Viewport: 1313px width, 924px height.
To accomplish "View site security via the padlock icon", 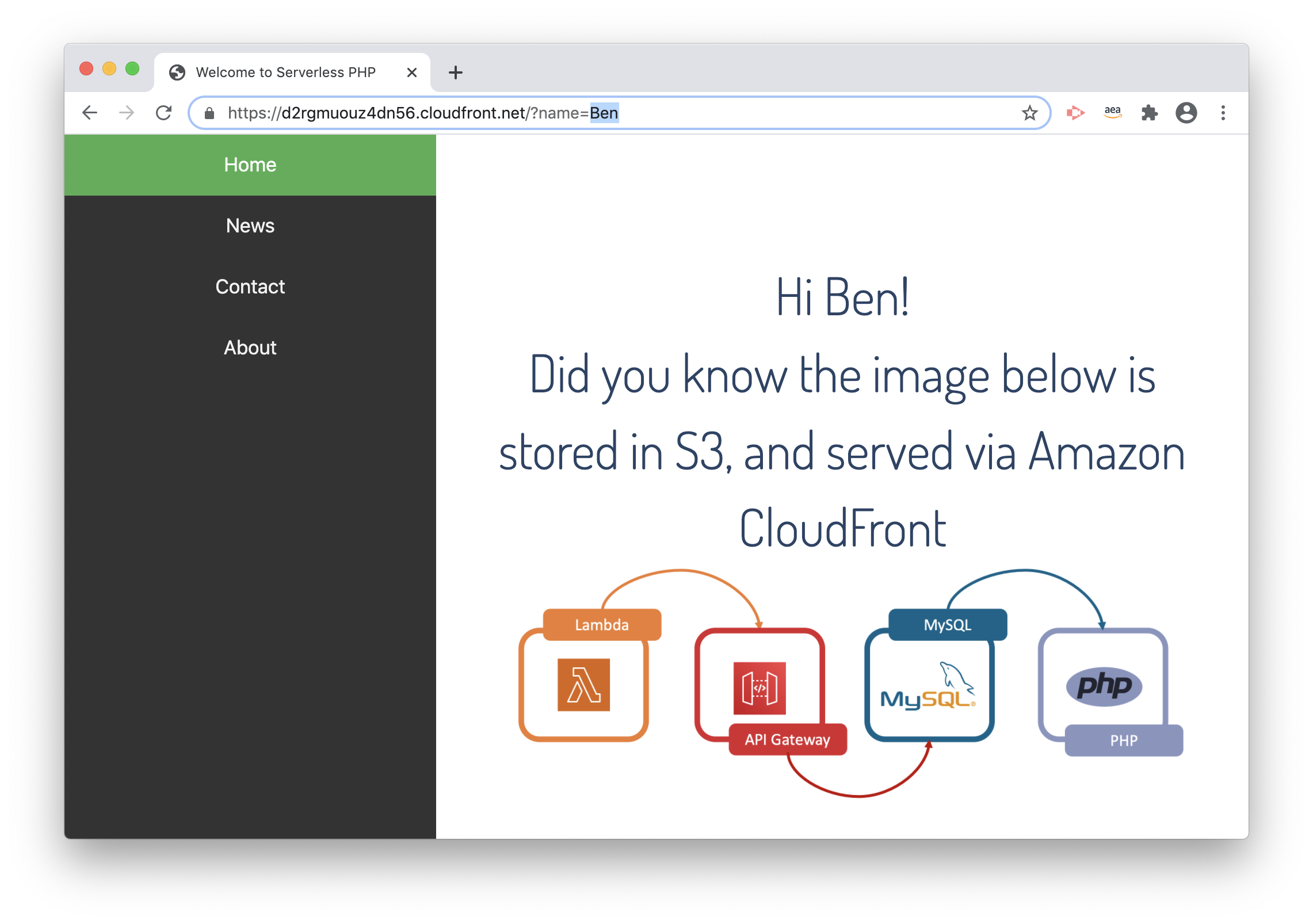I will [x=209, y=113].
